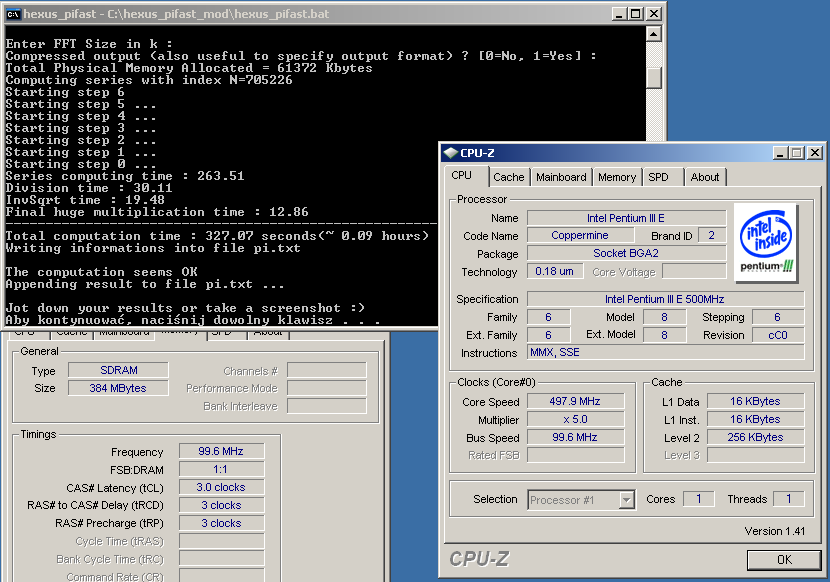Screen dimensions: 830x582
Task: Click the Stepping value '6'
Action: (778, 317)
